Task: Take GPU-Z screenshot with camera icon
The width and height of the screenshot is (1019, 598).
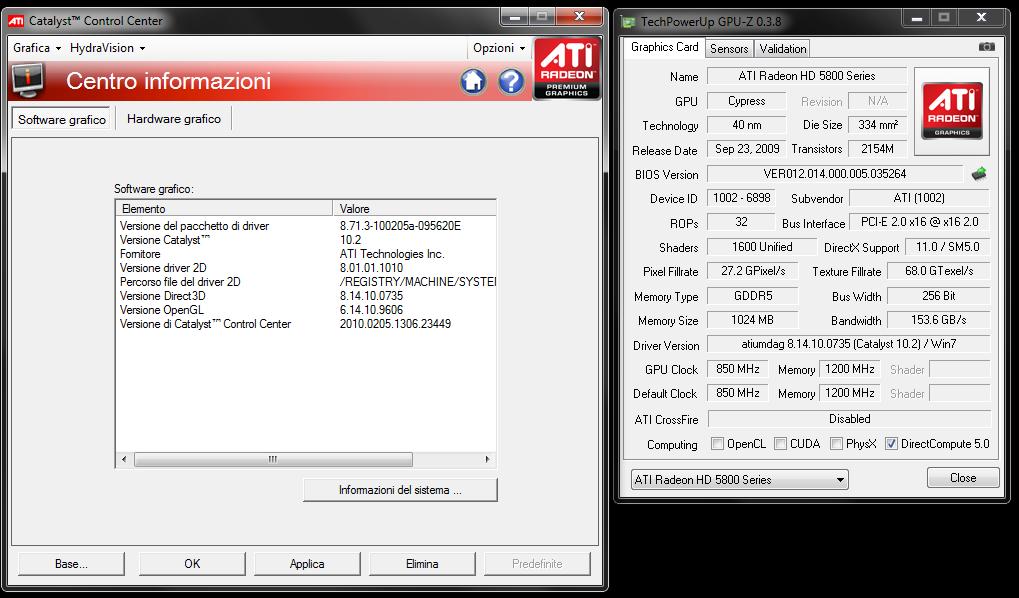Action: coord(987,47)
